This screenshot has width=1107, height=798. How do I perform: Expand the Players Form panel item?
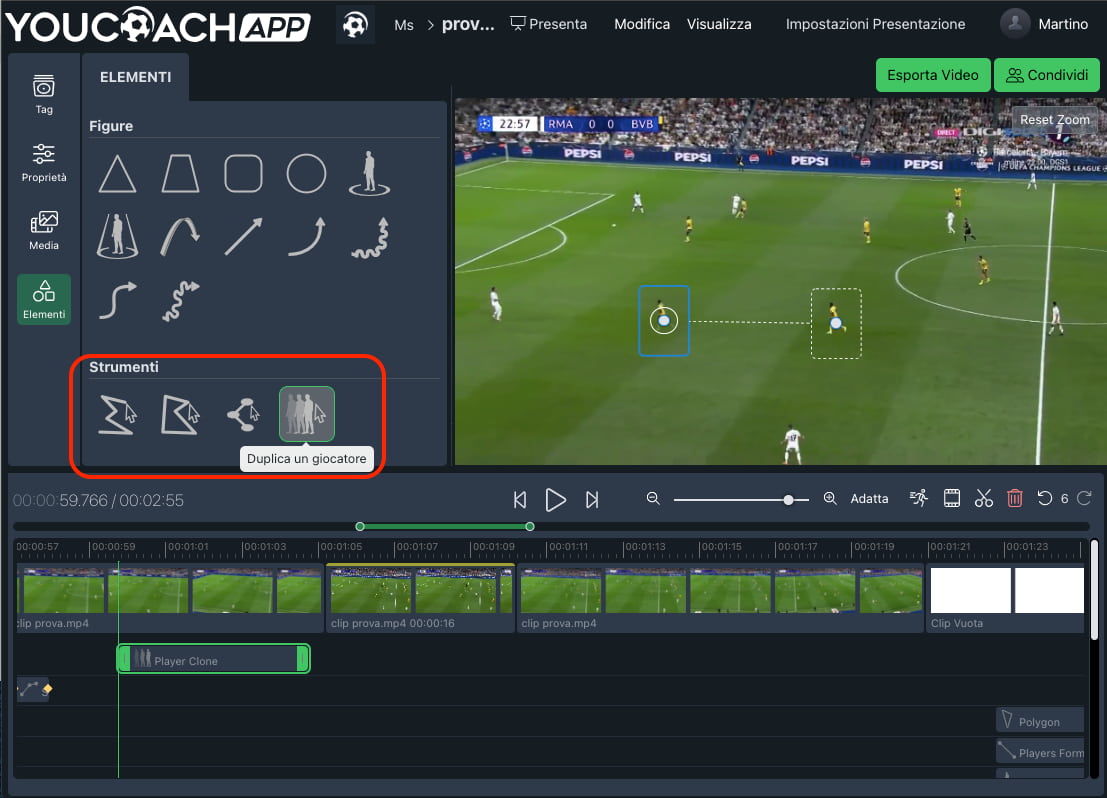click(x=1039, y=752)
